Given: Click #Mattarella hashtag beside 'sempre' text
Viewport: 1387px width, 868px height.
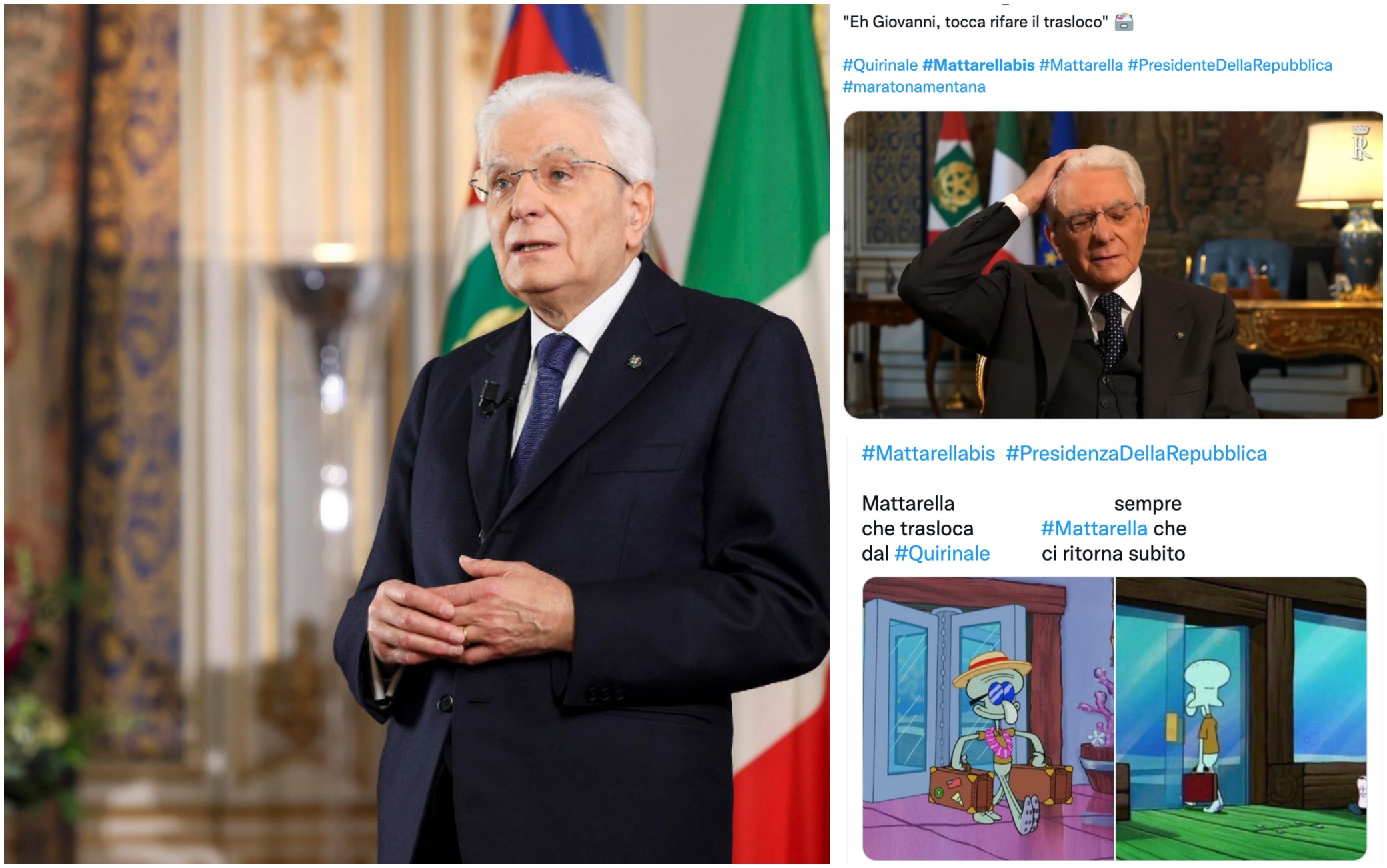Looking at the screenshot, I should coord(1094,529).
